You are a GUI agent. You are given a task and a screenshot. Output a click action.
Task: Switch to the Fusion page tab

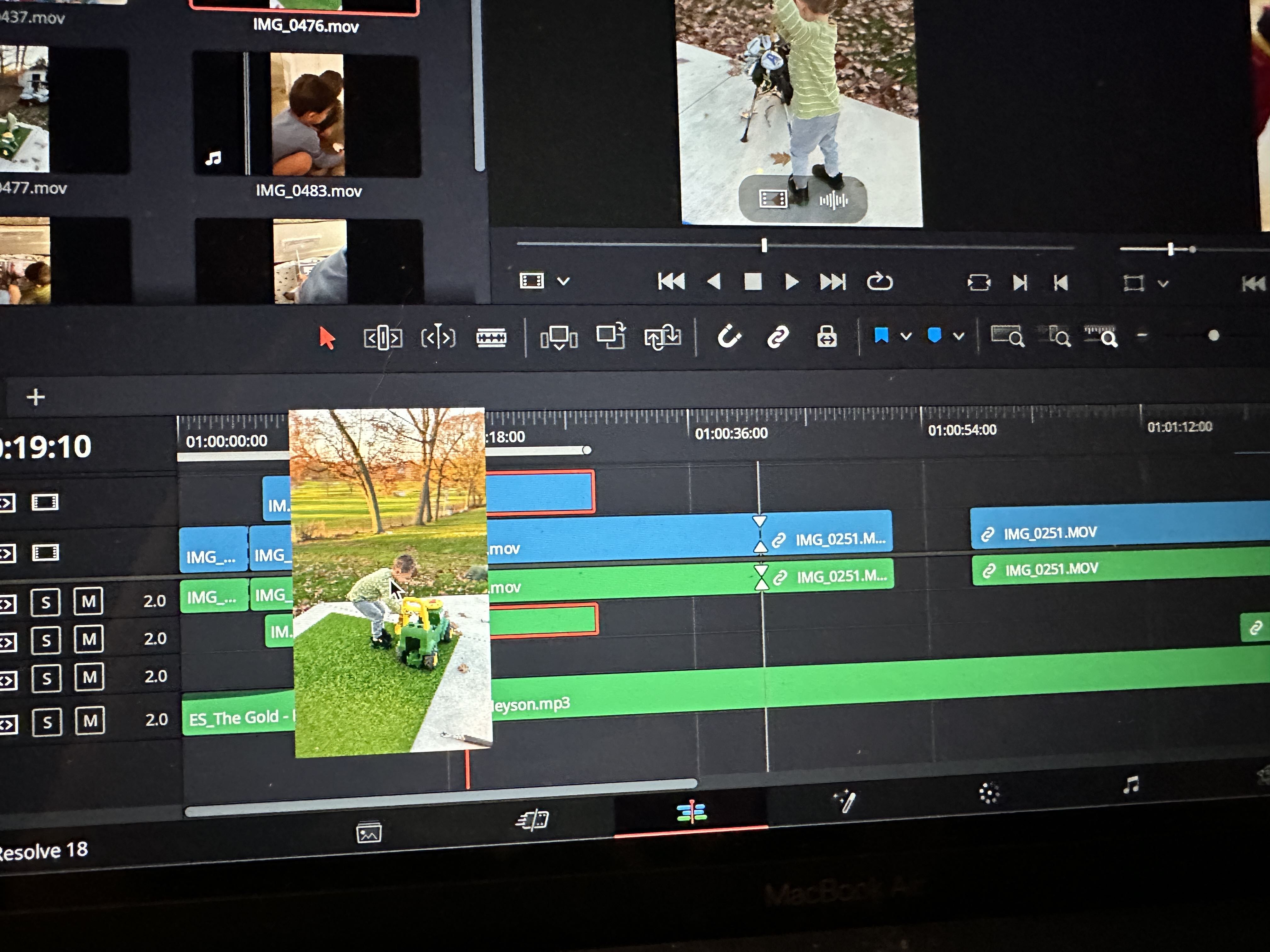click(x=845, y=801)
